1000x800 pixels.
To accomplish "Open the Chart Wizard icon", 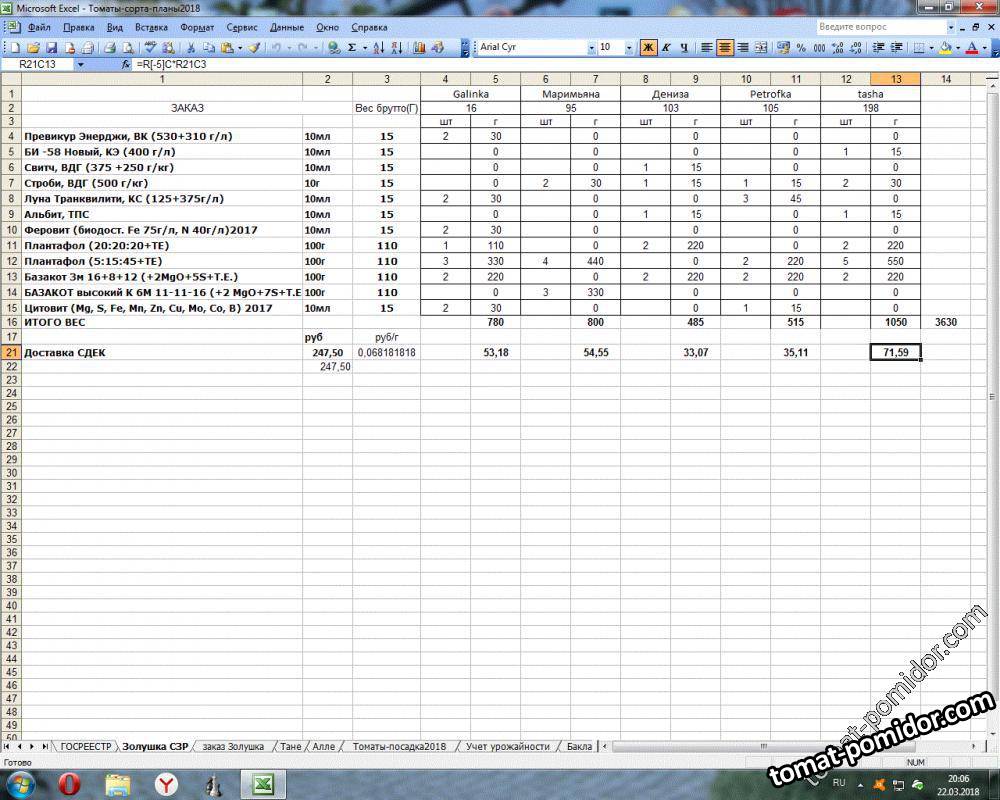I will click(419, 47).
